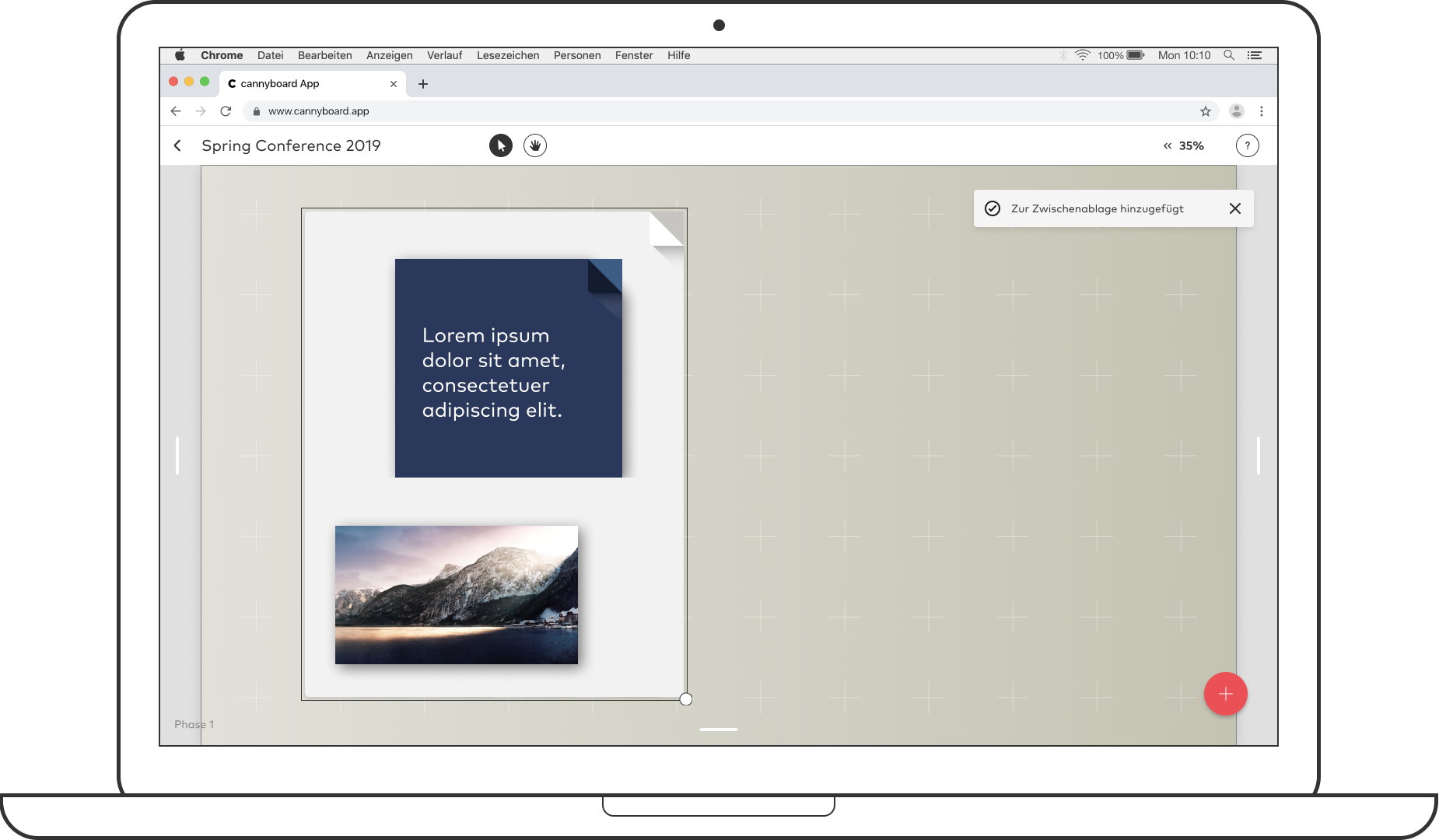
Task: Click browser forward arrow
Action: coord(201,111)
